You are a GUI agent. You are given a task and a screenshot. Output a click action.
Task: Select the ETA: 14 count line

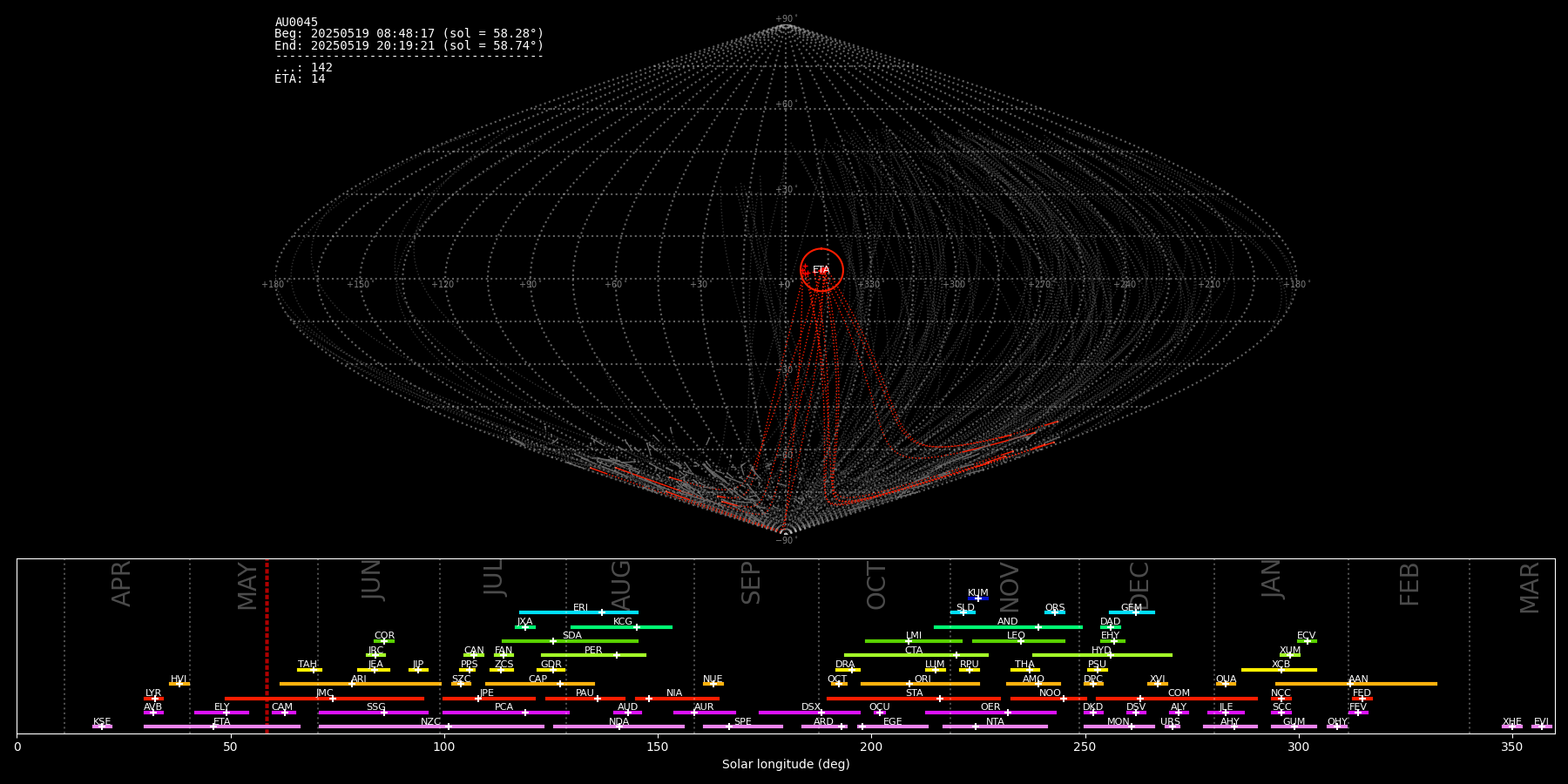pos(300,79)
